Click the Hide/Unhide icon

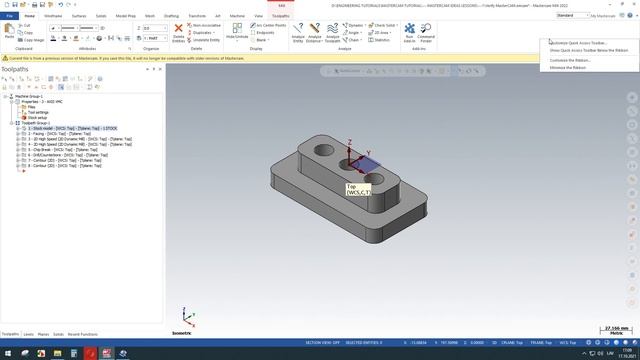click(x=237, y=28)
